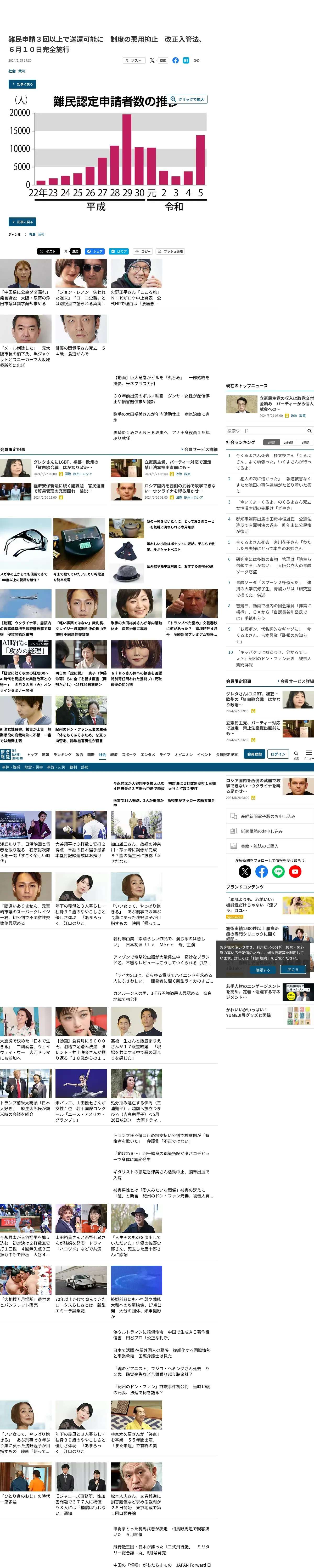314x1568 pixels.
Task: Click the X follow icon in sidebar
Action: click(x=245, y=872)
